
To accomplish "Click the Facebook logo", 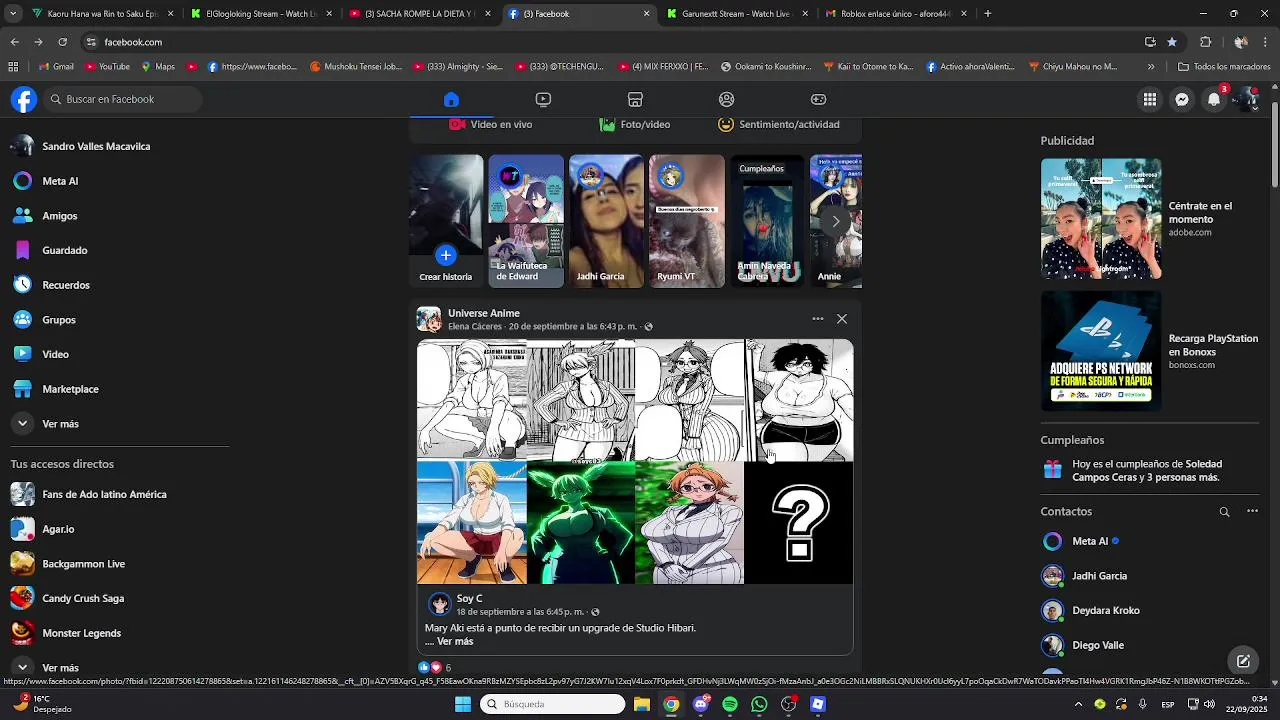I will (x=24, y=99).
